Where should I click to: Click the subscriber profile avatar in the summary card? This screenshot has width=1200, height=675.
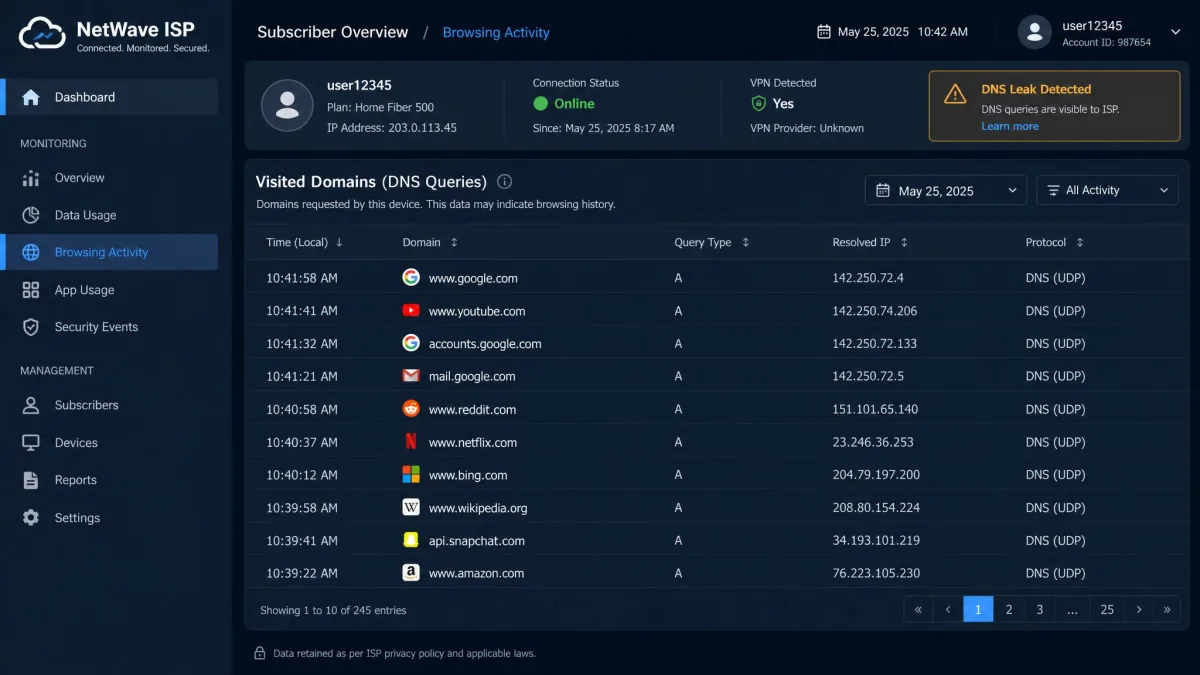pyautogui.click(x=287, y=105)
